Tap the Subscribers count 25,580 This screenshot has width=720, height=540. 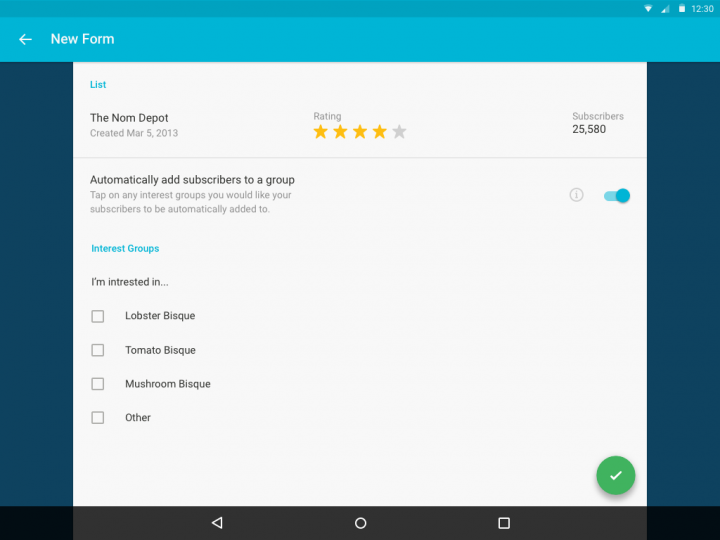pos(589,129)
